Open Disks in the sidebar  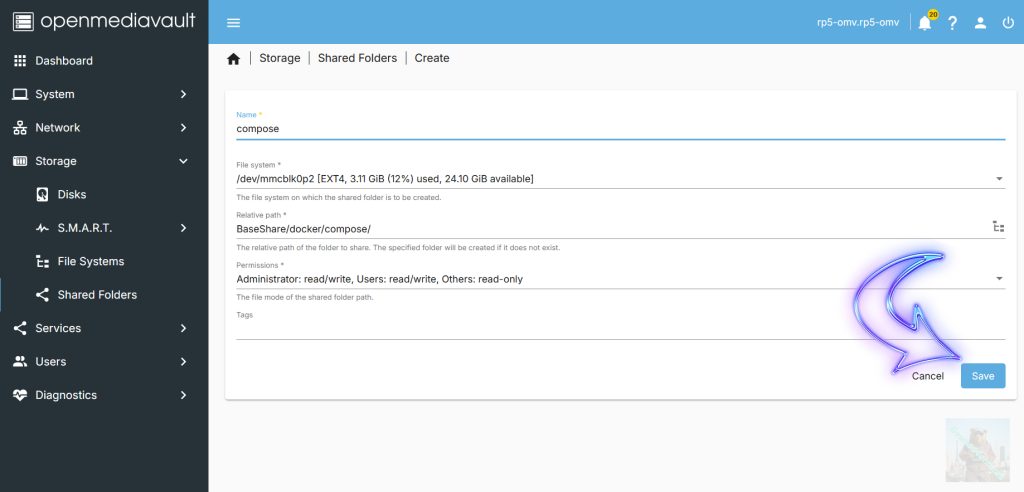(x=72, y=194)
